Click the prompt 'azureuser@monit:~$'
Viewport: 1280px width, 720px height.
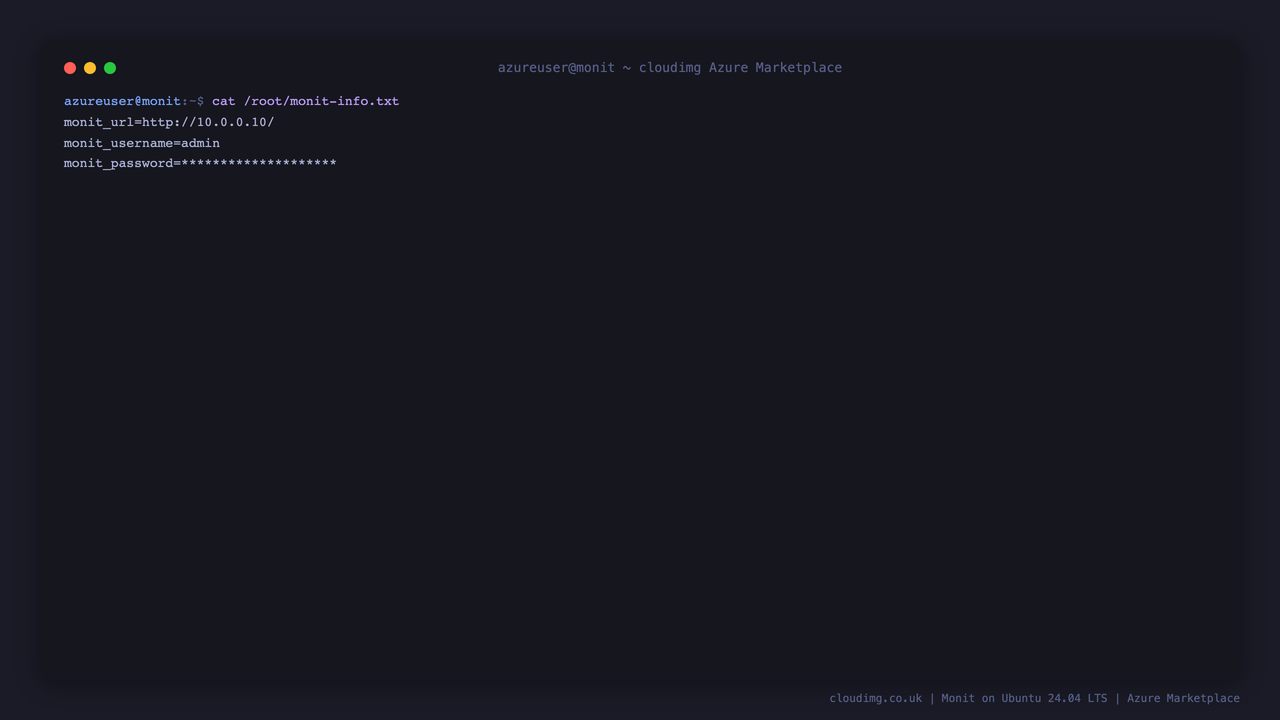[134, 101]
